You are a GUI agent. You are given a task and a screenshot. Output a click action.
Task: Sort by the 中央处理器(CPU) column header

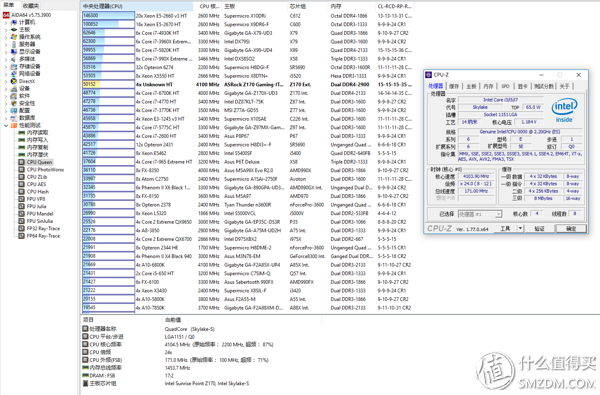137,7
